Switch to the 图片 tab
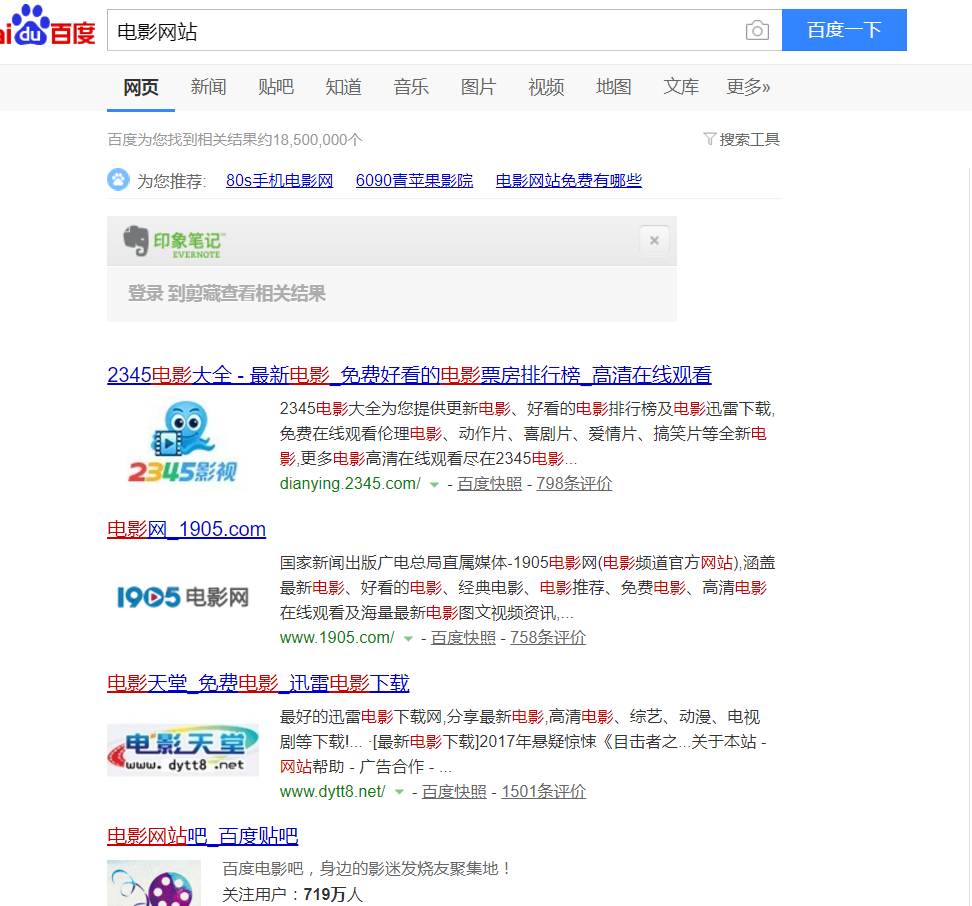 pyautogui.click(x=479, y=87)
